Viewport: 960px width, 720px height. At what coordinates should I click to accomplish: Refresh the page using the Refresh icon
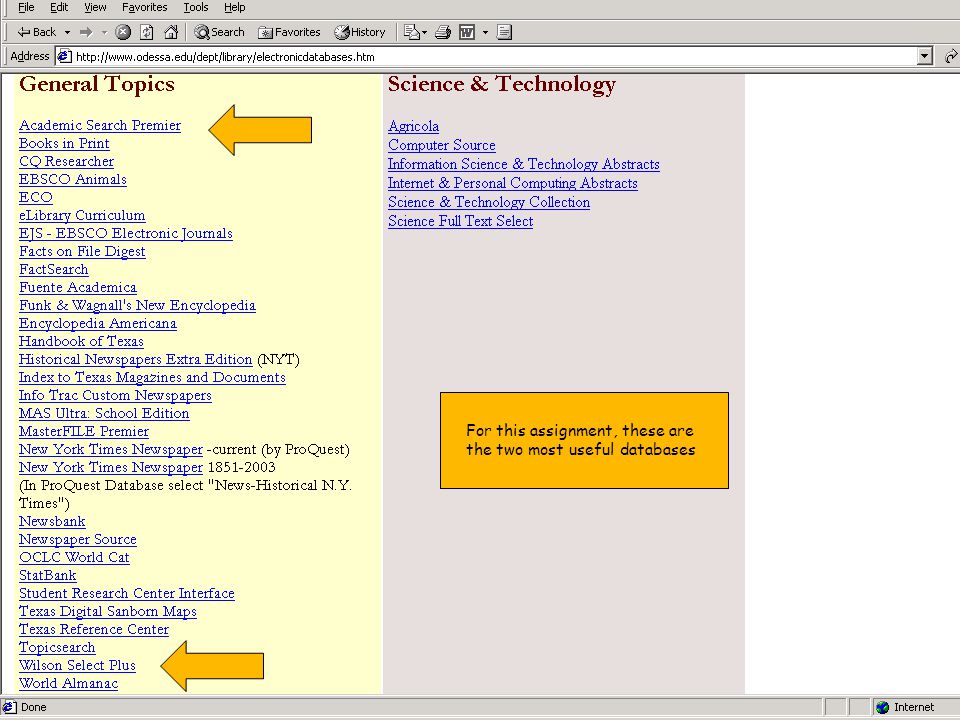[x=147, y=32]
